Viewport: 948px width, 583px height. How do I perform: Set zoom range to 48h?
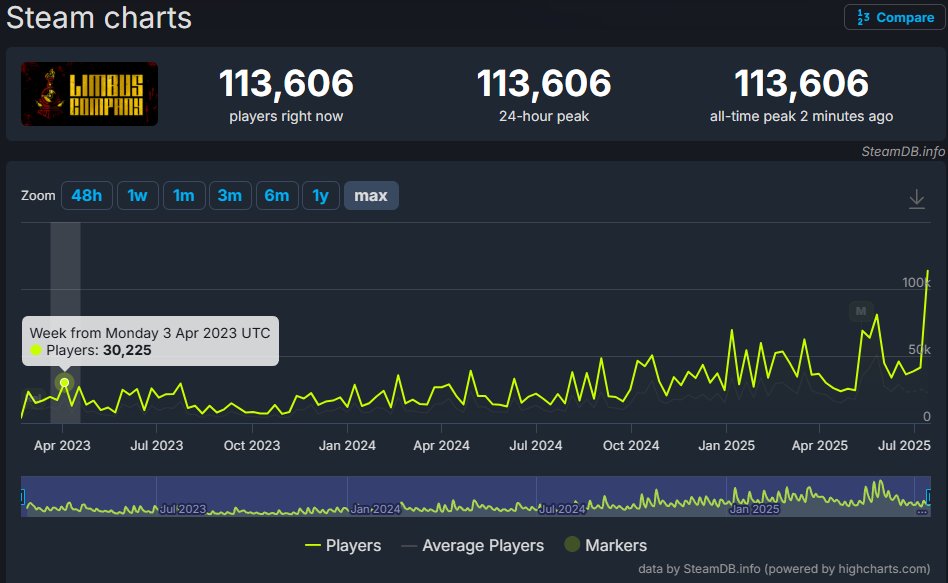pos(86,195)
